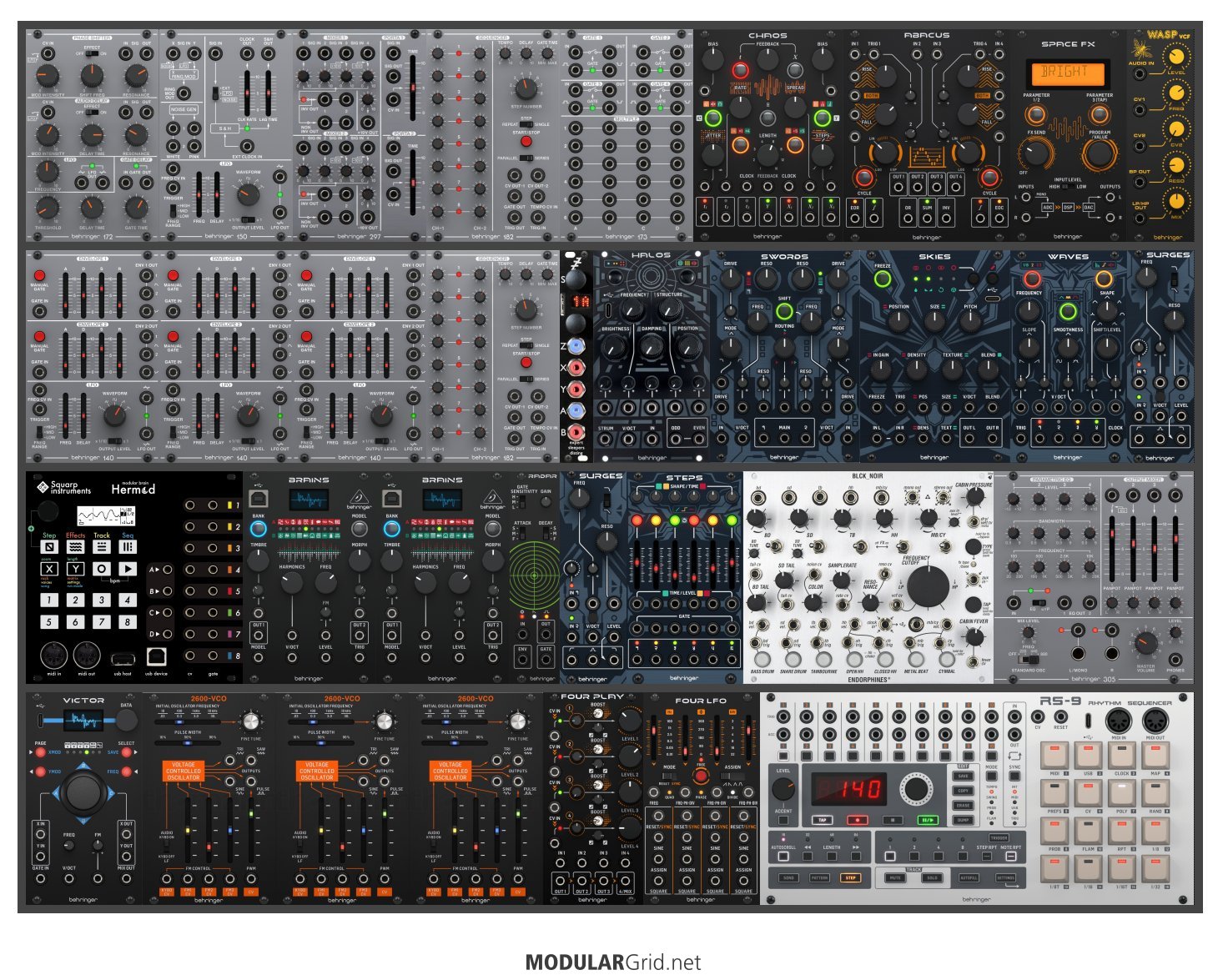1228x980 pixels.
Task: Click the data encoder wheel on RS-9
Action: coord(916,788)
